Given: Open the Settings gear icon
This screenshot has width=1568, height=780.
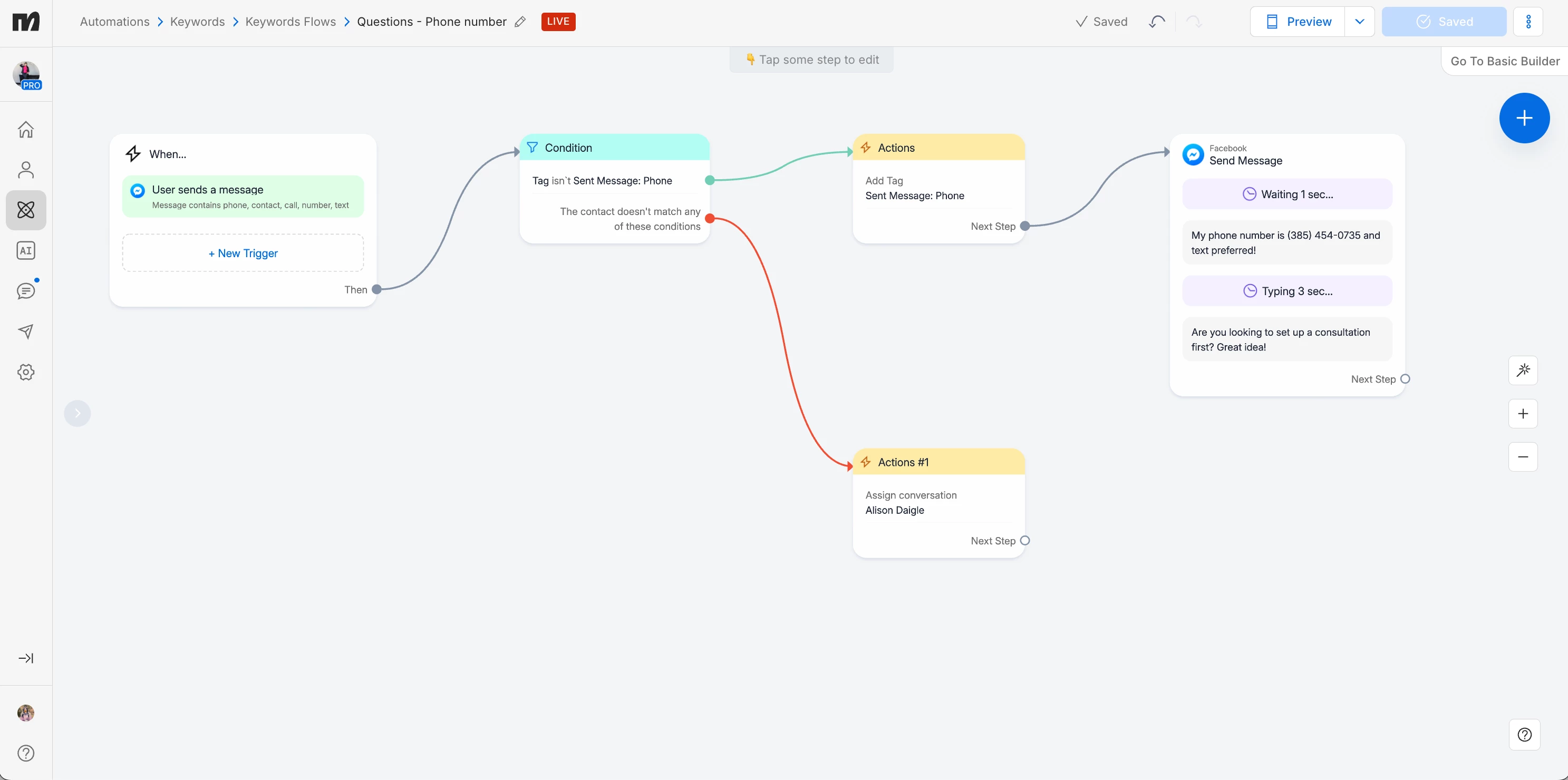Looking at the screenshot, I should [x=25, y=372].
